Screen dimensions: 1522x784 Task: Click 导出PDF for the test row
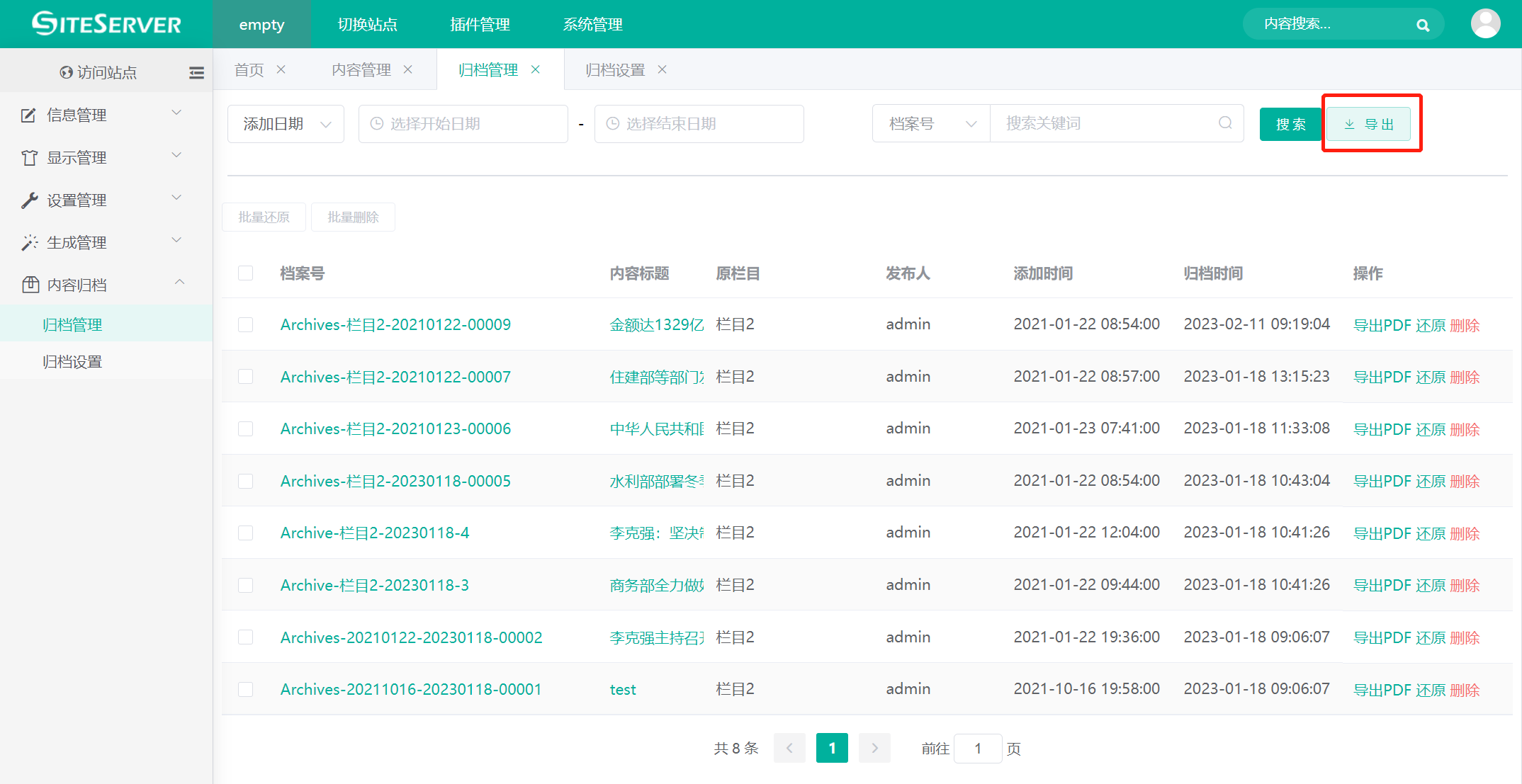[1382, 690]
